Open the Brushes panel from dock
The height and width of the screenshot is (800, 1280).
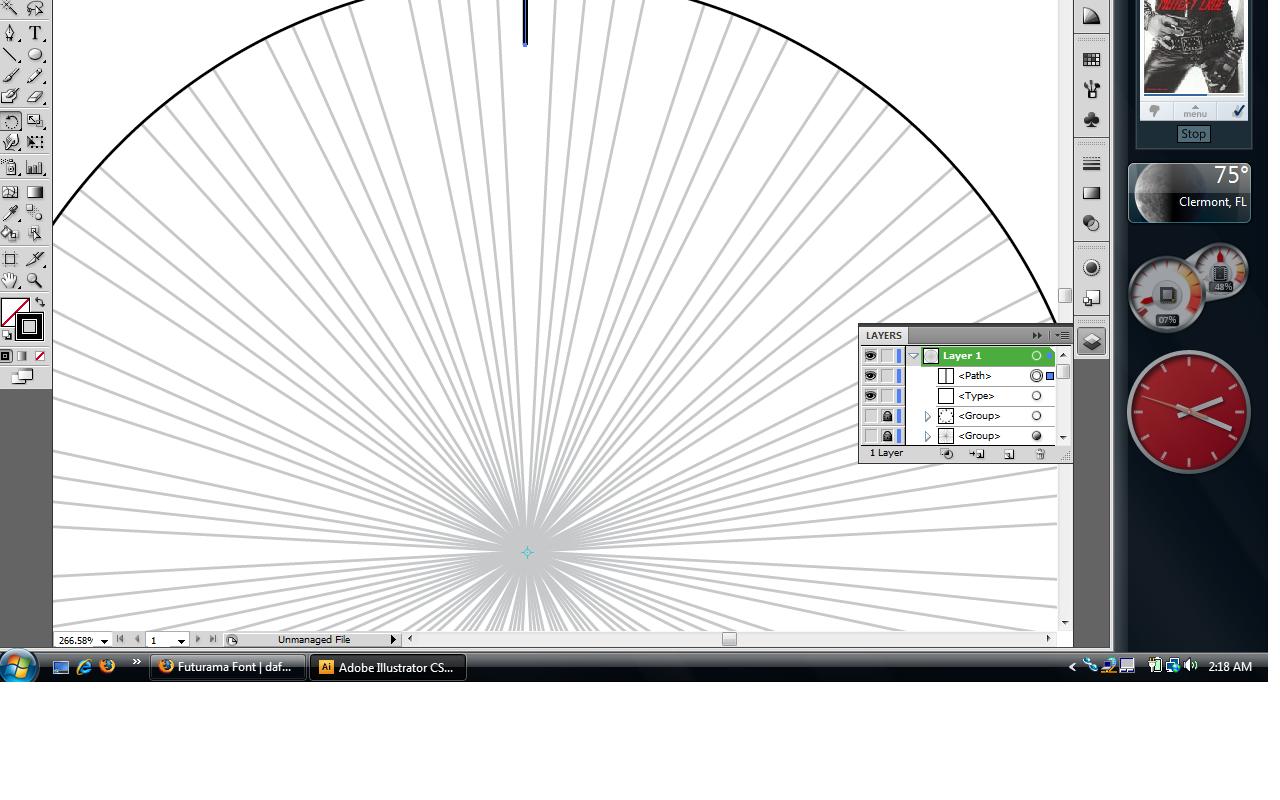[1091, 90]
